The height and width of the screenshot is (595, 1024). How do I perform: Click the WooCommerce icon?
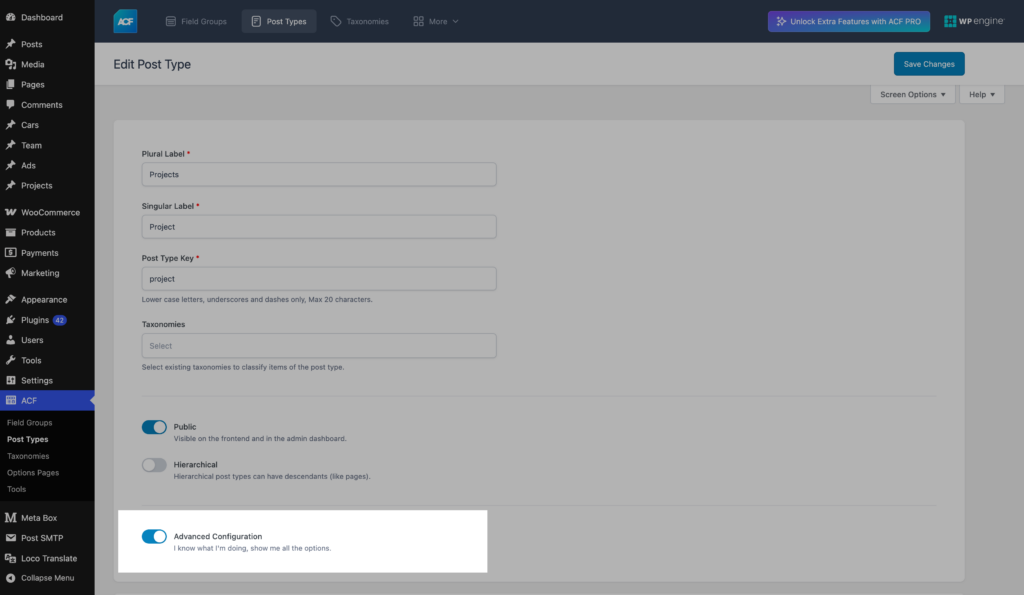[10, 212]
